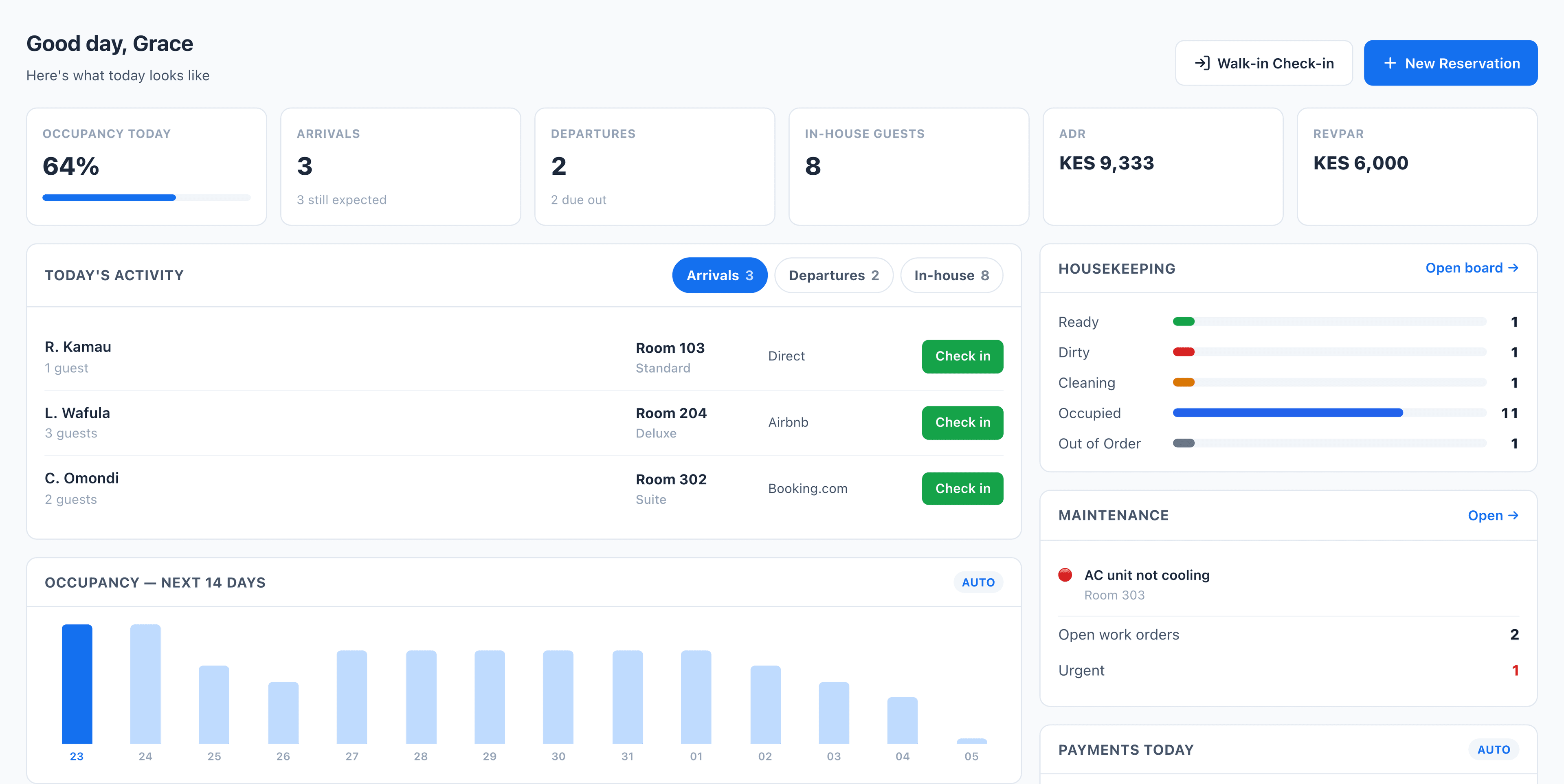Click the arrow icon beside Maintenance Open

pos(1513,515)
